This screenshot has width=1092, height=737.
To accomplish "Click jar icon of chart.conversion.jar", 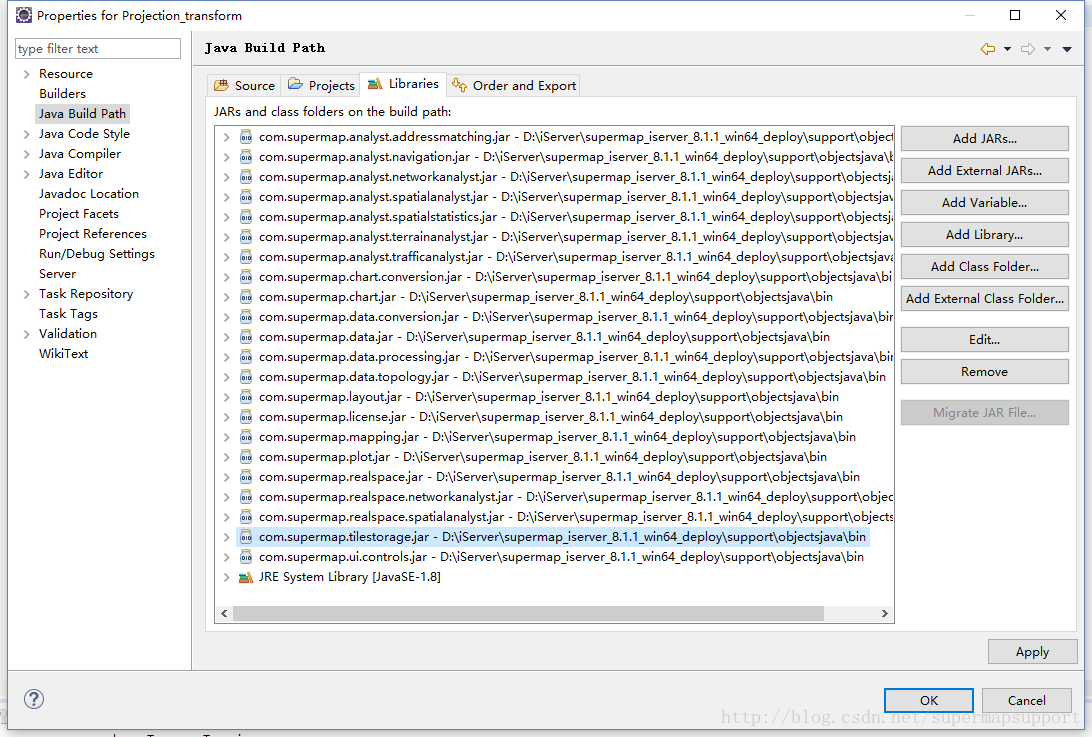I will coord(246,277).
